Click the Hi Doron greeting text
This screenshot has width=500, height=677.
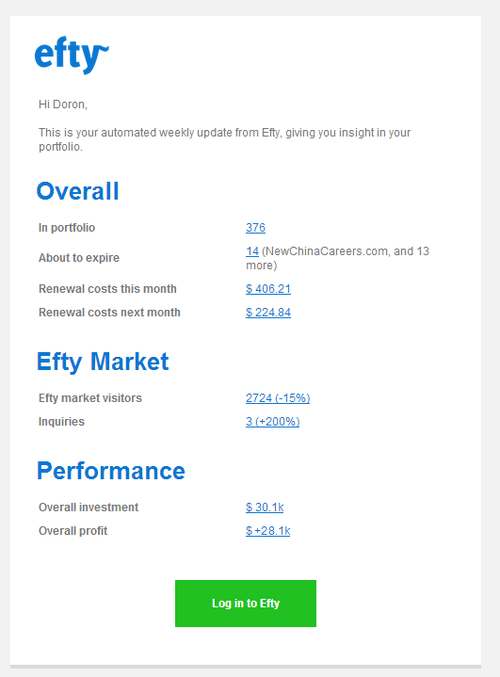point(63,104)
